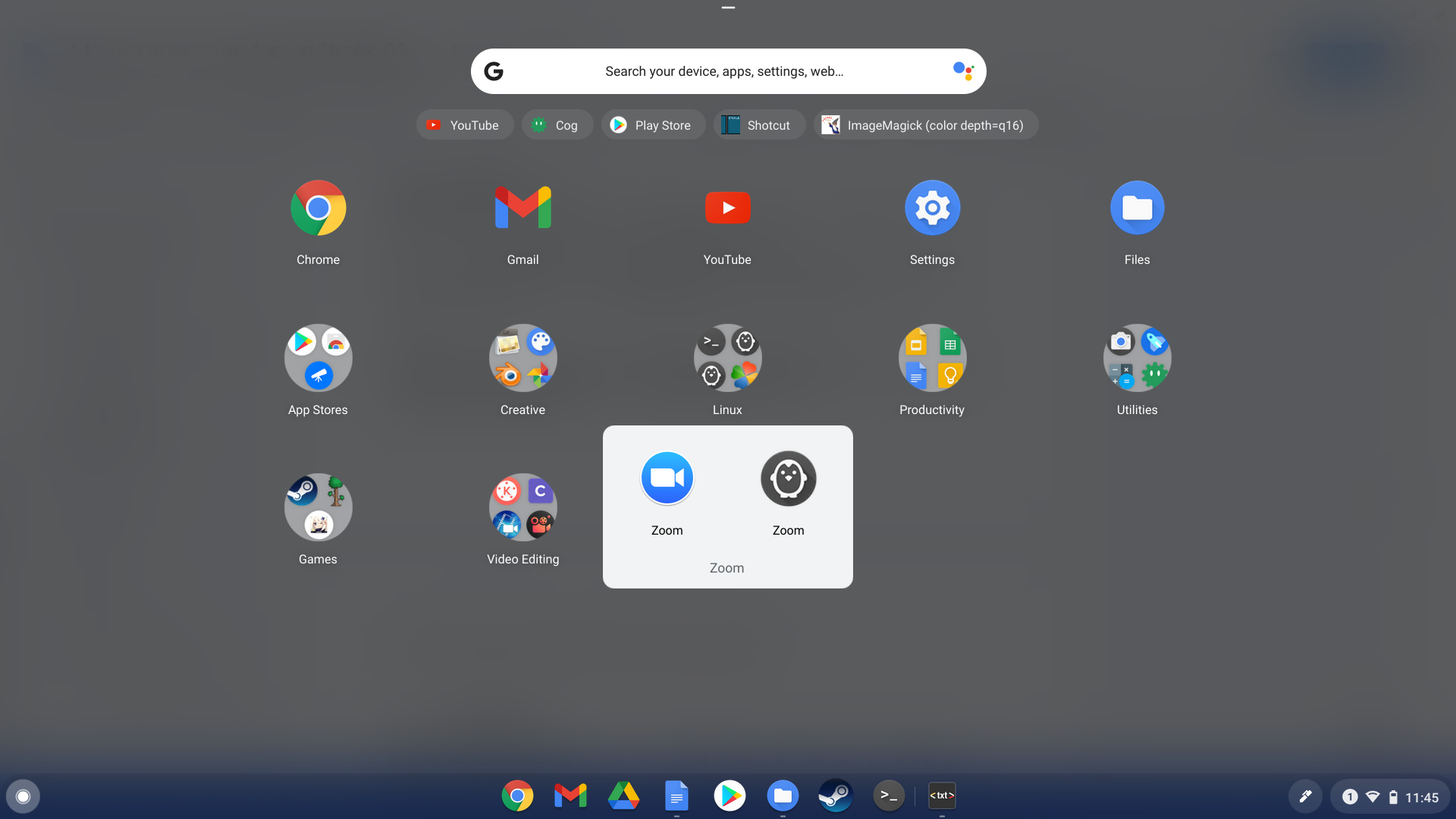The image size is (1456, 819).
Task: Open the Files app in the launcher grid
Action: tap(1137, 208)
